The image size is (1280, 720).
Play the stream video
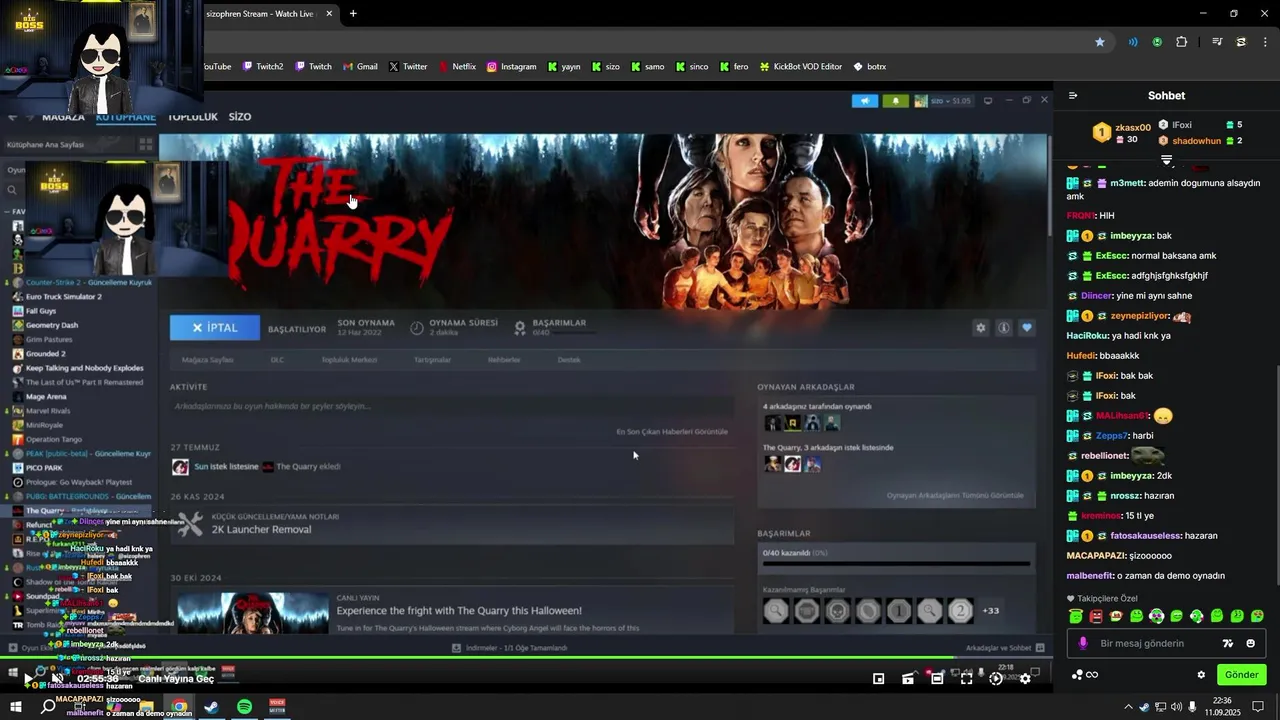(x=27, y=679)
